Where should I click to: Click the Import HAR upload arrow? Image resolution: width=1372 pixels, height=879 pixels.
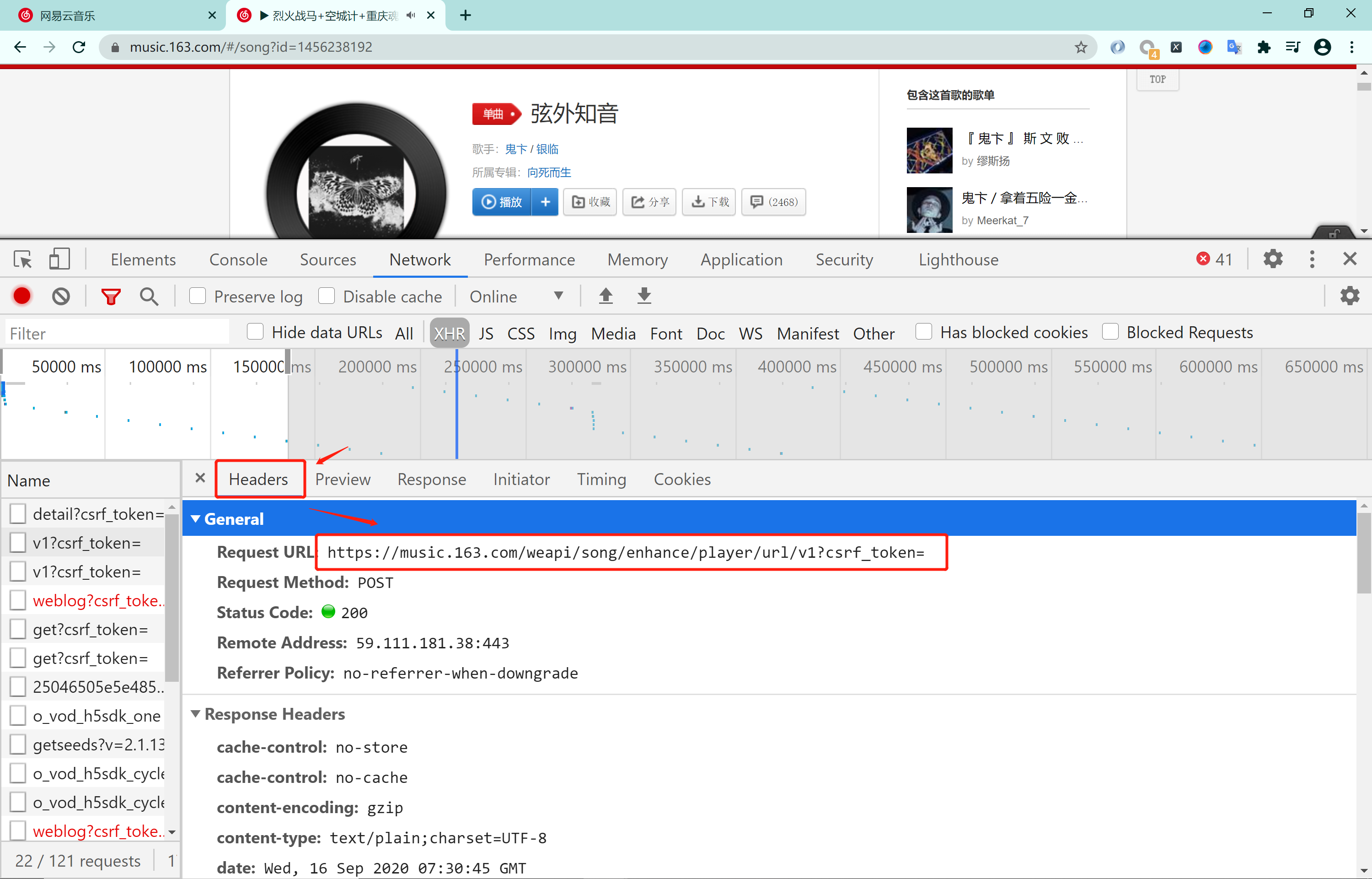tap(605, 296)
